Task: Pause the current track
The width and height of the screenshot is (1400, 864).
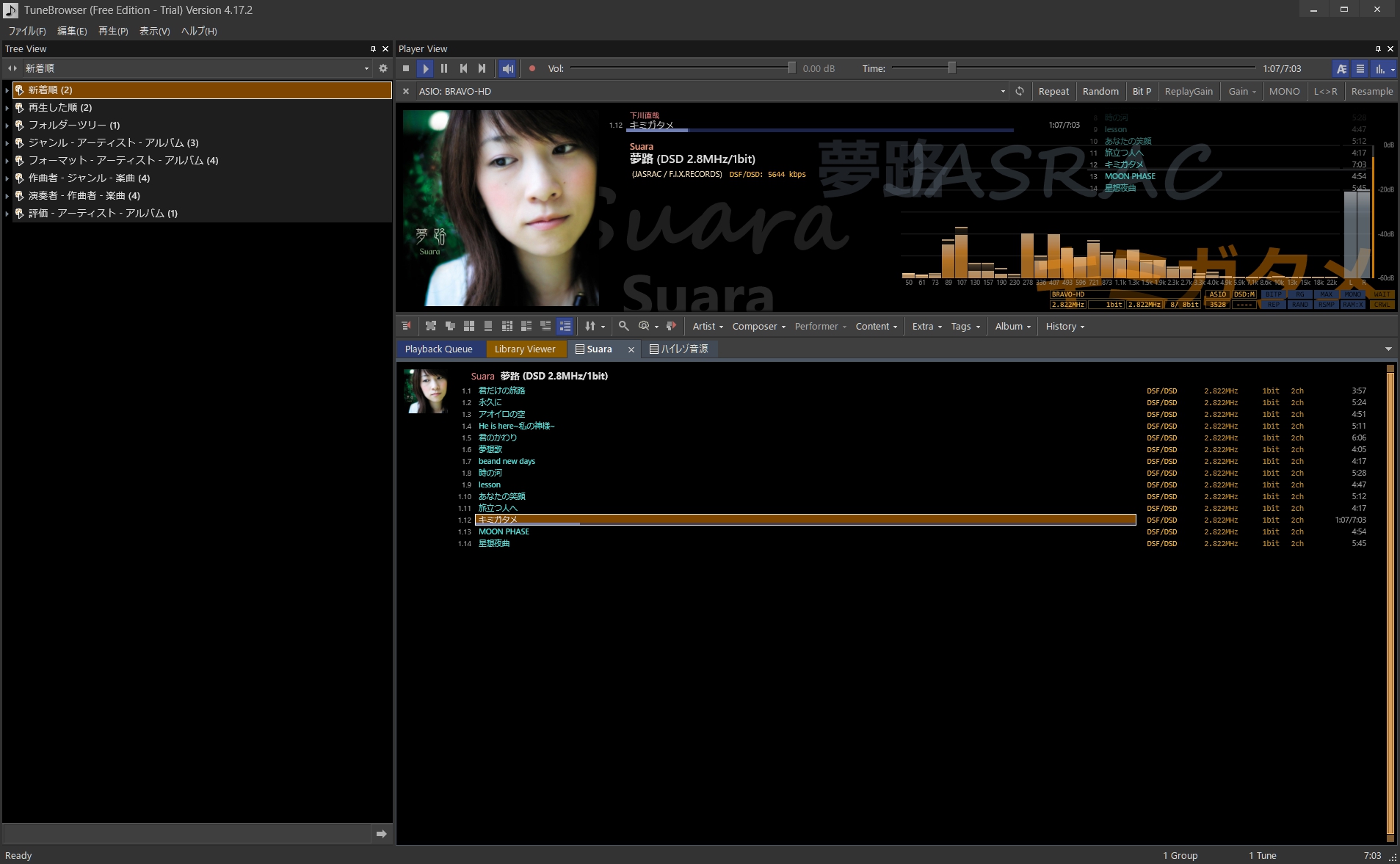Action: 444,68
